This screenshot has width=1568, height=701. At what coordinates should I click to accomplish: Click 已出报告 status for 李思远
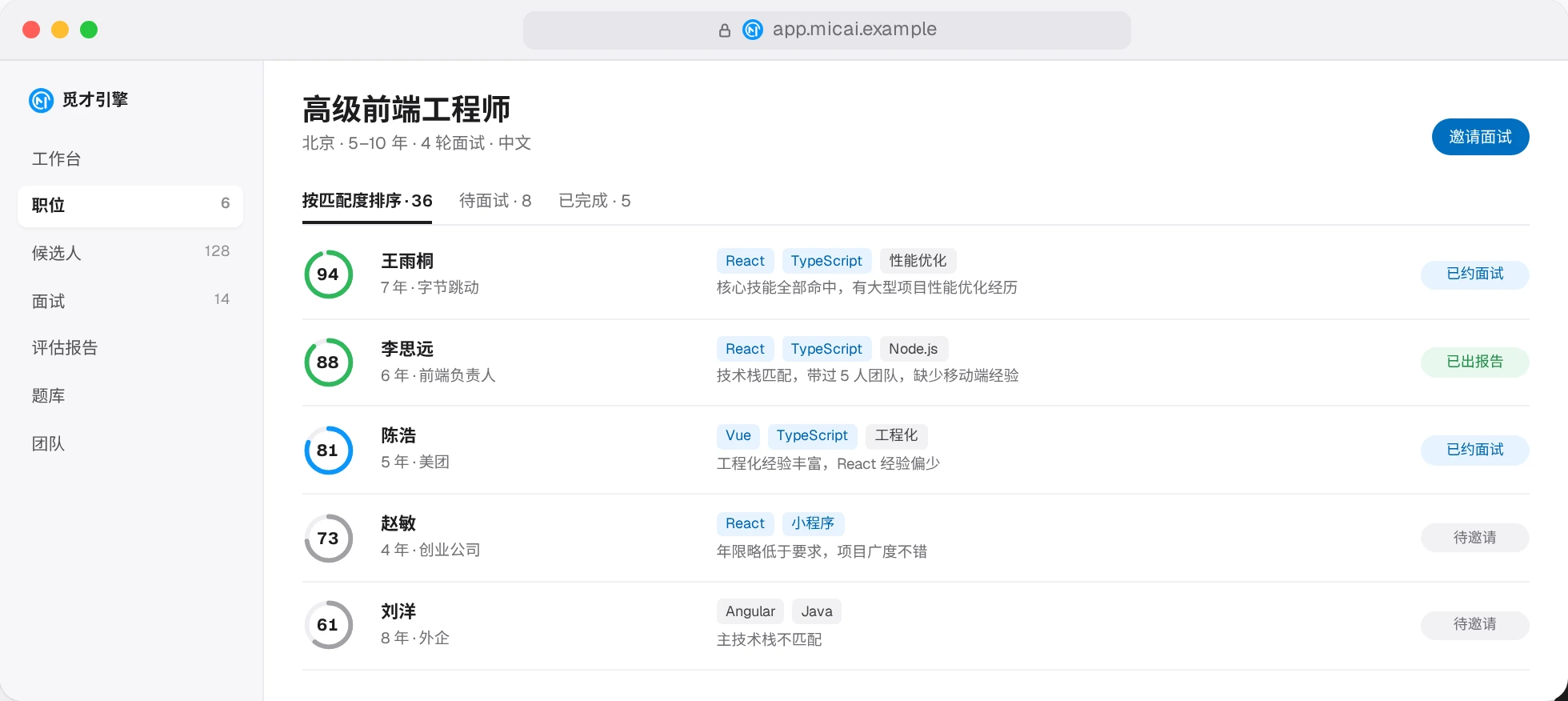click(x=1474, y=363)
